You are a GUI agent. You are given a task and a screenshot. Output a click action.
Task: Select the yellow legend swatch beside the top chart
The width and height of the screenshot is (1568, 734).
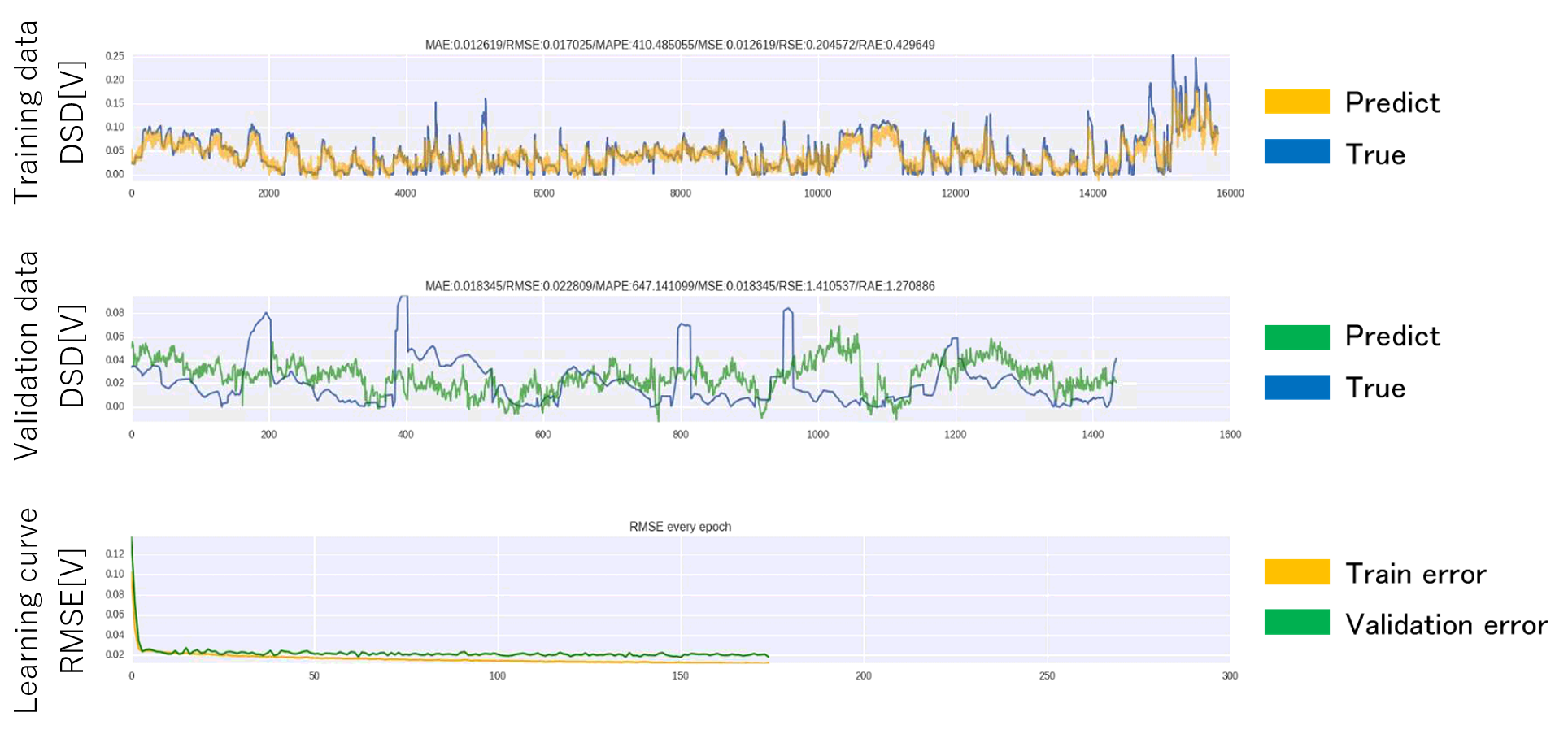(1296, 101)
